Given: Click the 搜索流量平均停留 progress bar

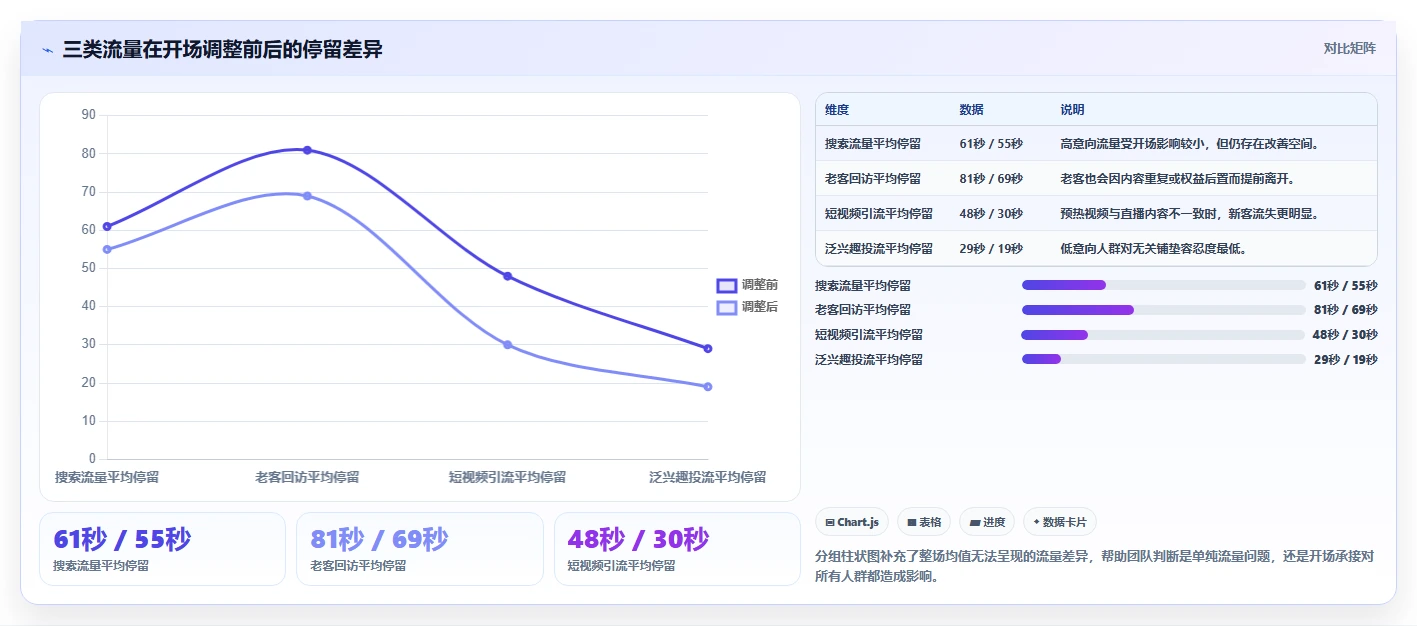Looking at the screenshot, I should (1164, 285).
